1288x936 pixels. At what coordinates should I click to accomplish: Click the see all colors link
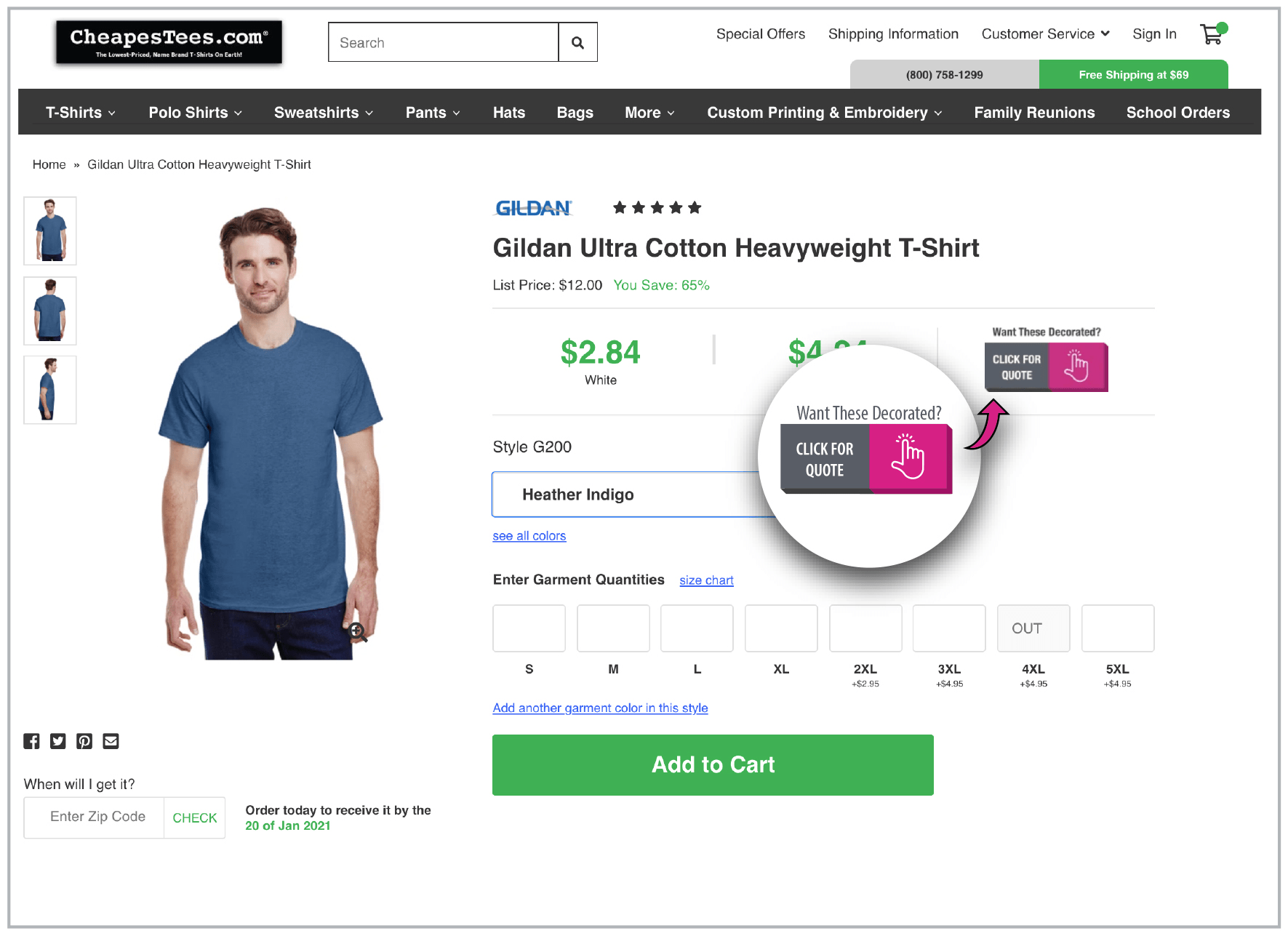click(529, 536)
